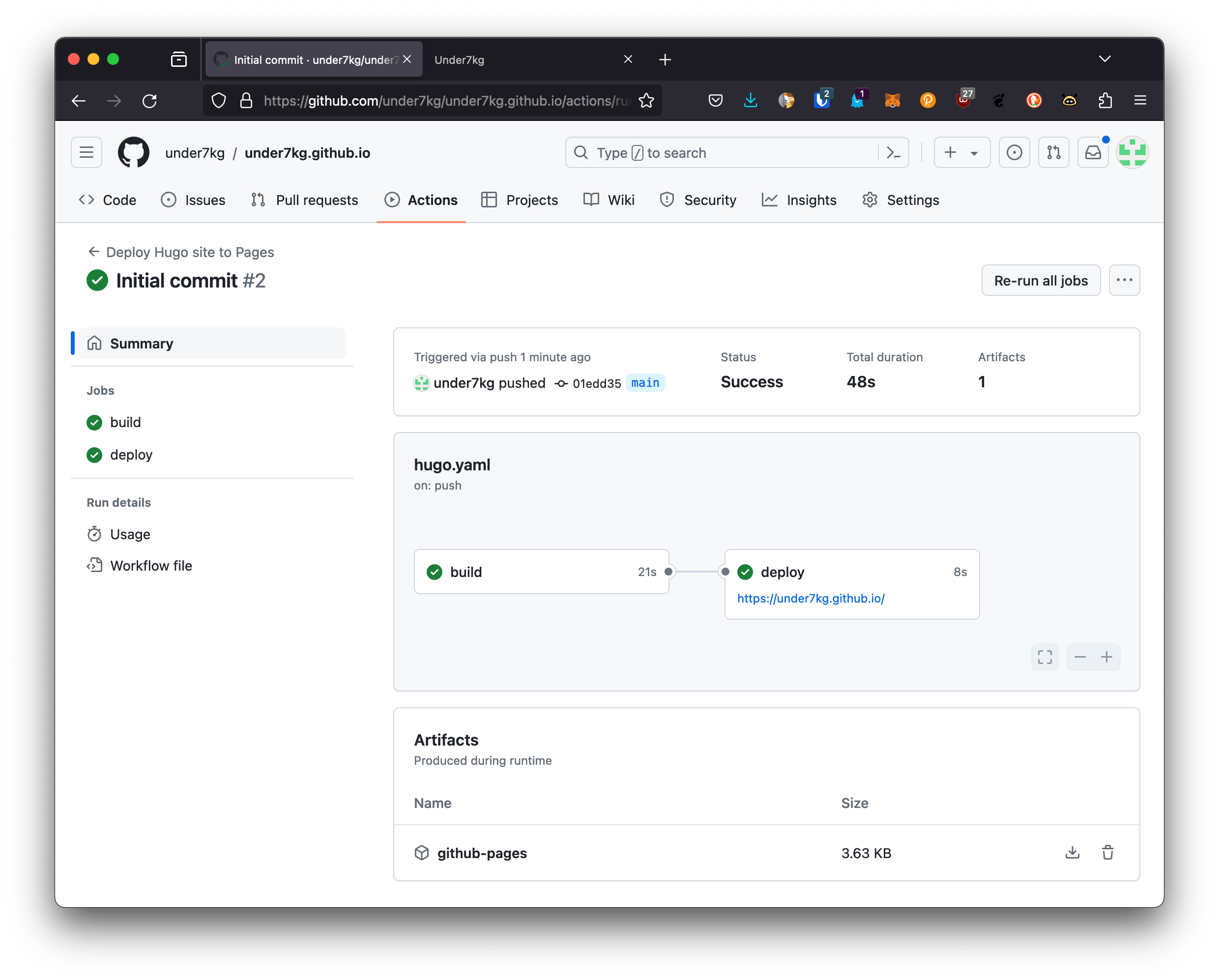Image resolution: width=1219 pixels, height=980 pixels.
Task: Click Re-run all jobs button
Action: tap(1041, 281)
